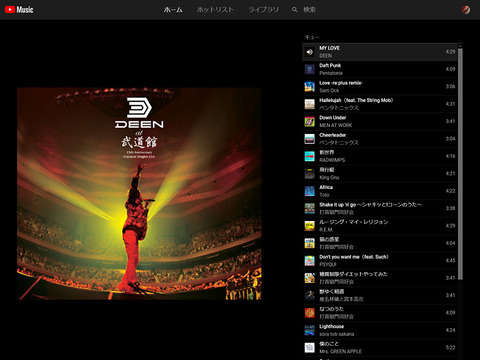
Task: Open the Mrs. GREEN APPLE artist link
Action: (x=340, y=351)
